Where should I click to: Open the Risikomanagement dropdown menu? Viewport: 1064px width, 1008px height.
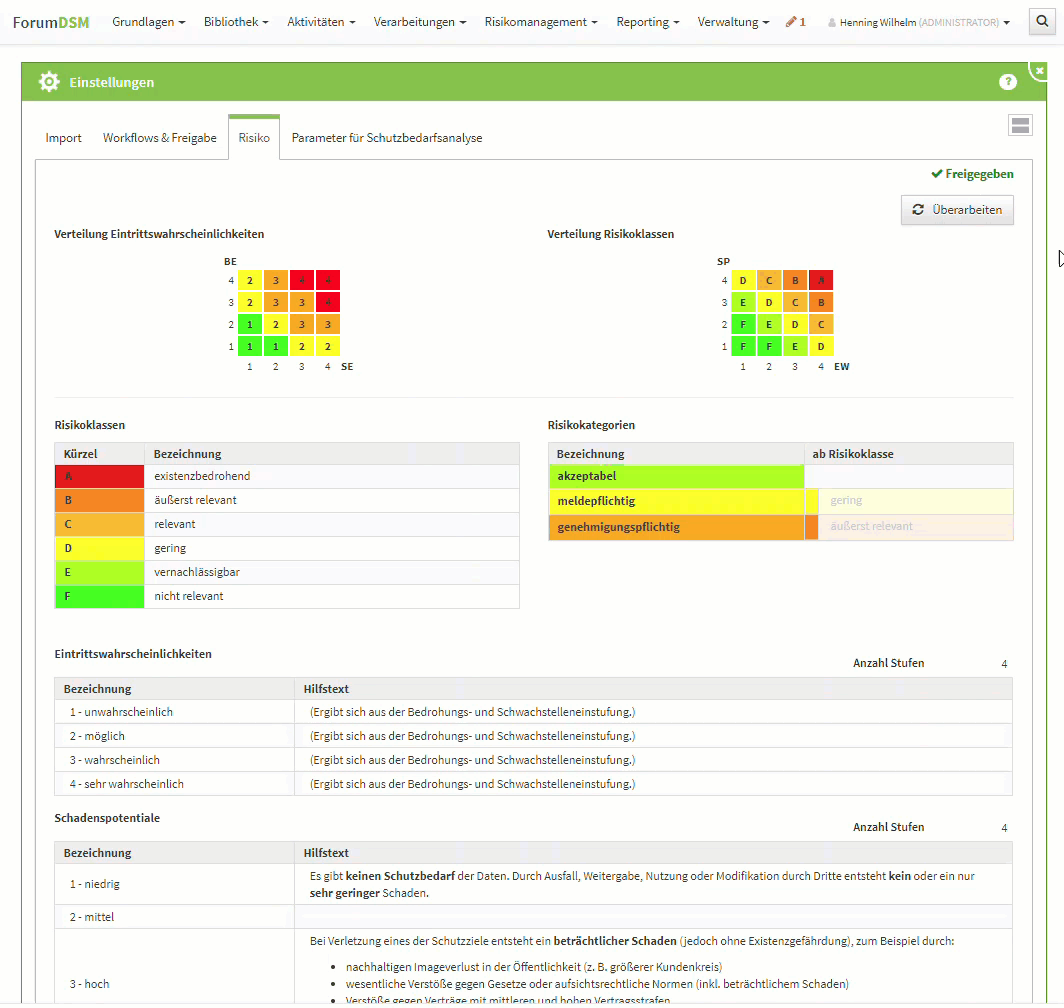(x=541, y=22)
